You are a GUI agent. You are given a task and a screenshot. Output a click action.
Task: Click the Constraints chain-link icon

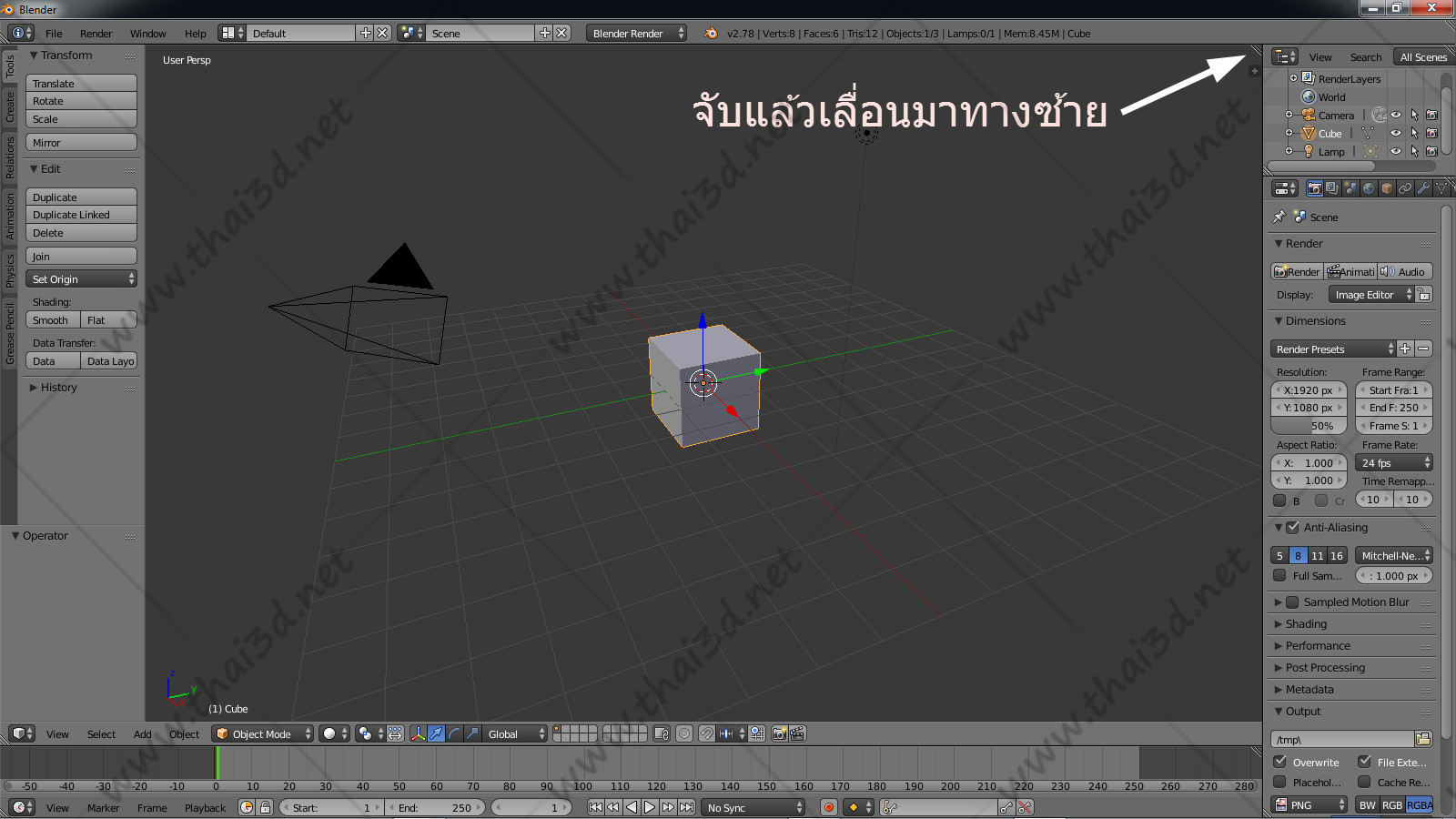coord(1405,188)
